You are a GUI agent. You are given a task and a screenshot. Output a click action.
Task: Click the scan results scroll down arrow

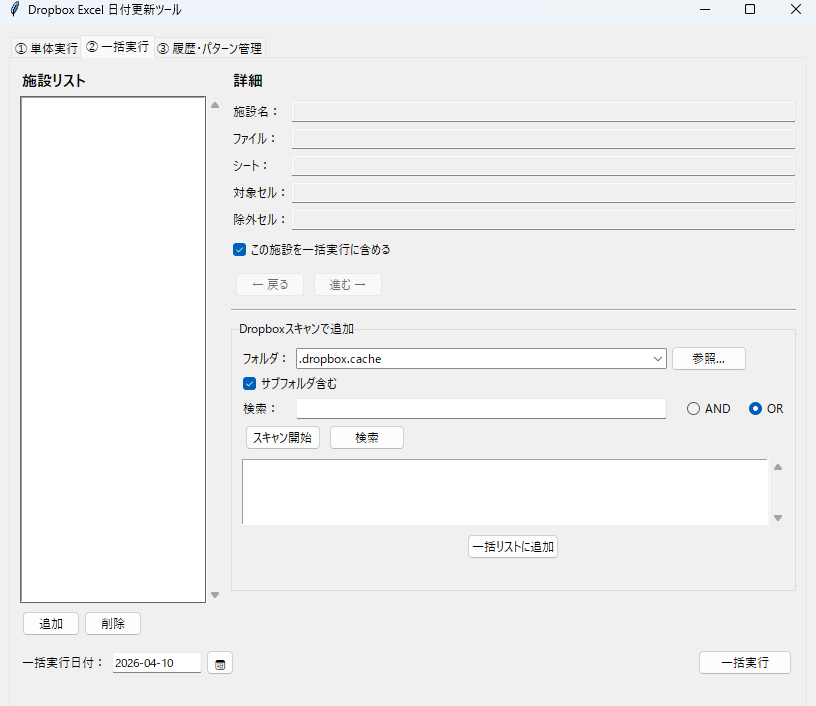pyautogui.click(x=778, y=518)
